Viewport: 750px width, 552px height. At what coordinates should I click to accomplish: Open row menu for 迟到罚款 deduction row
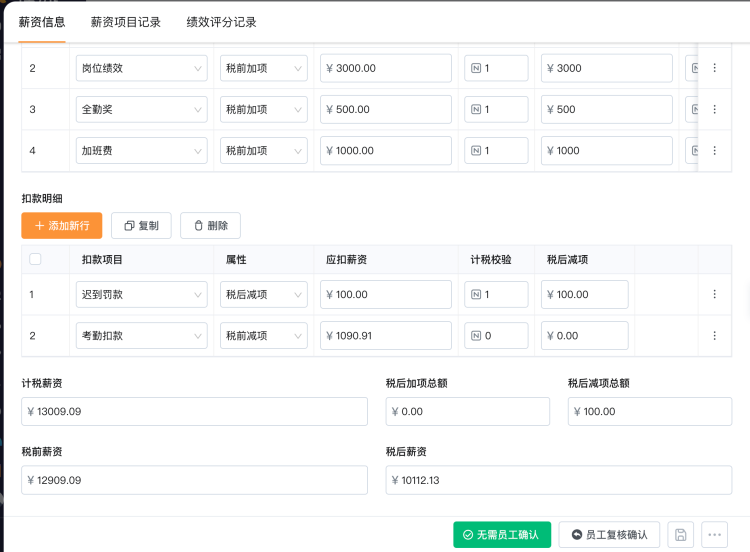click(714, 295)
